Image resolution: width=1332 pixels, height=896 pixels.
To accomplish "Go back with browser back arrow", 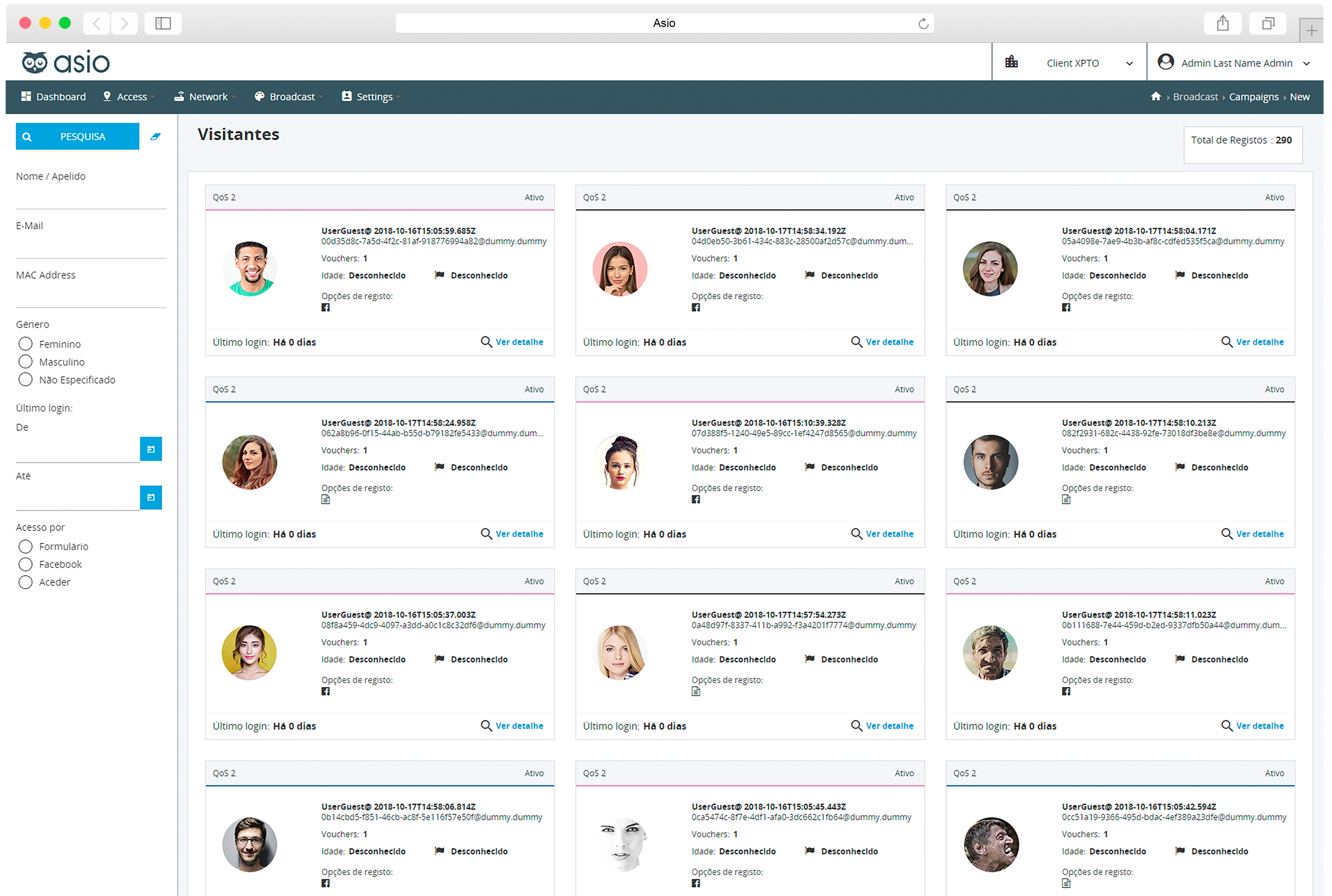I will (97, 23).
